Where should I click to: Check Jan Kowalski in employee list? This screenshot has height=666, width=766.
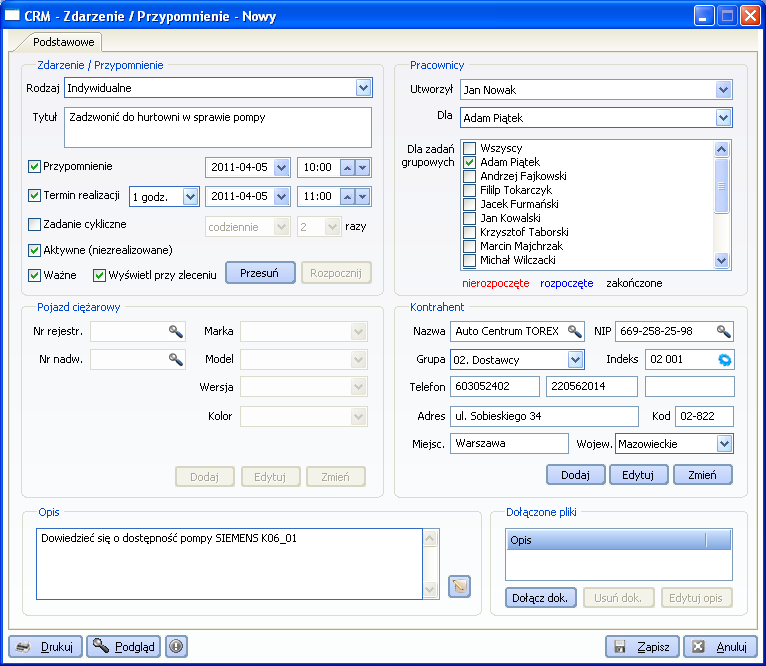pyautogui.click(x=469, y=218)
